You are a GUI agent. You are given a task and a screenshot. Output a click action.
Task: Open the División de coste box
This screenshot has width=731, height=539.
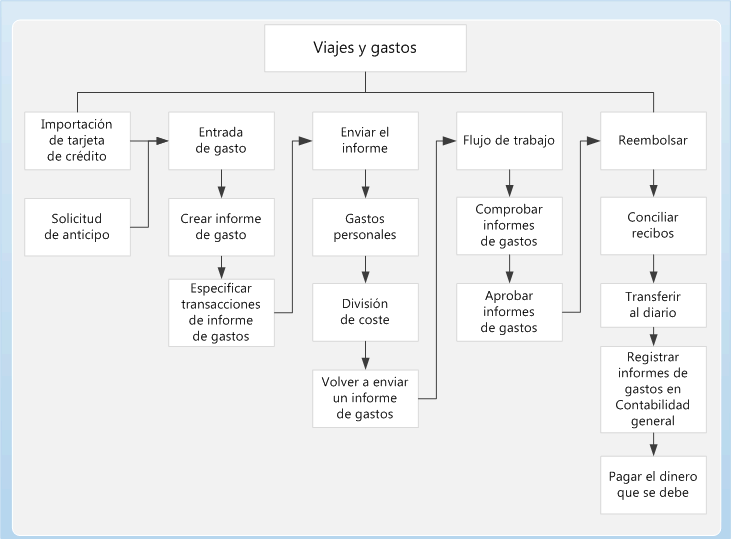click(x=364, y=312)
